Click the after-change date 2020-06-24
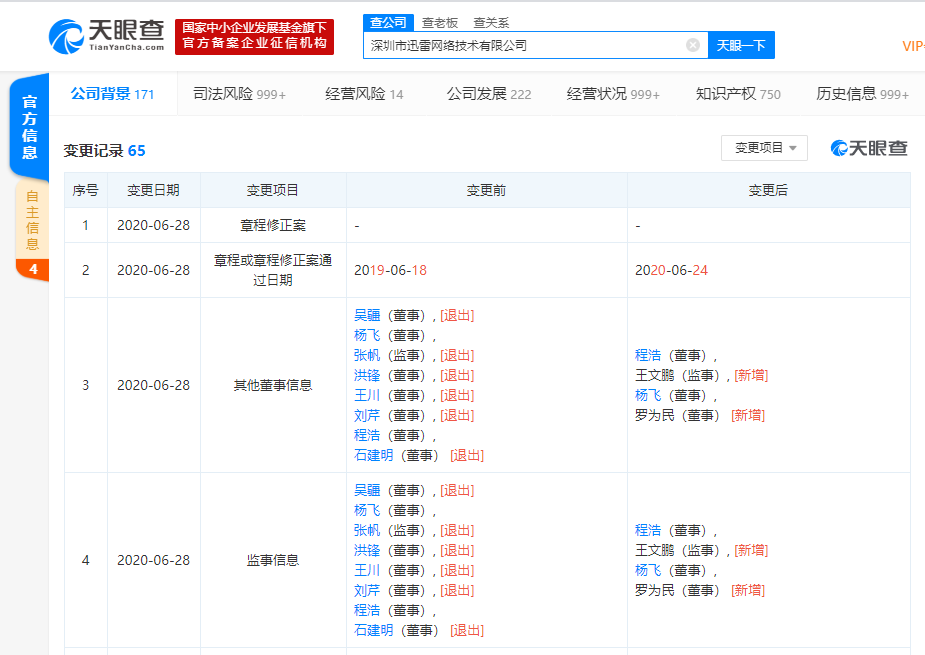Screen dimensions: 925x655 pos(671,270)
